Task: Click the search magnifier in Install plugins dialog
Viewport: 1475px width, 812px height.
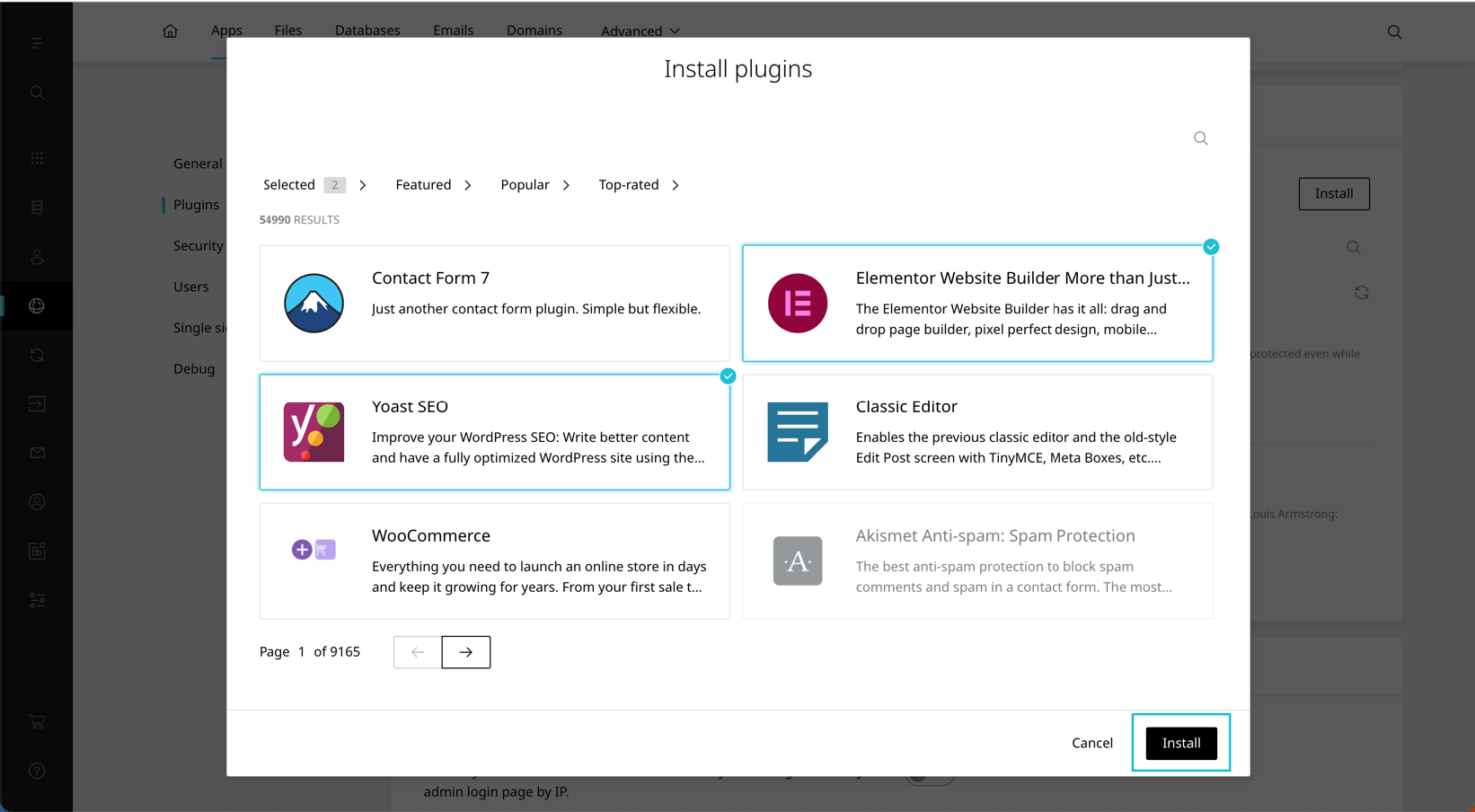Action: pos(1200,138)
